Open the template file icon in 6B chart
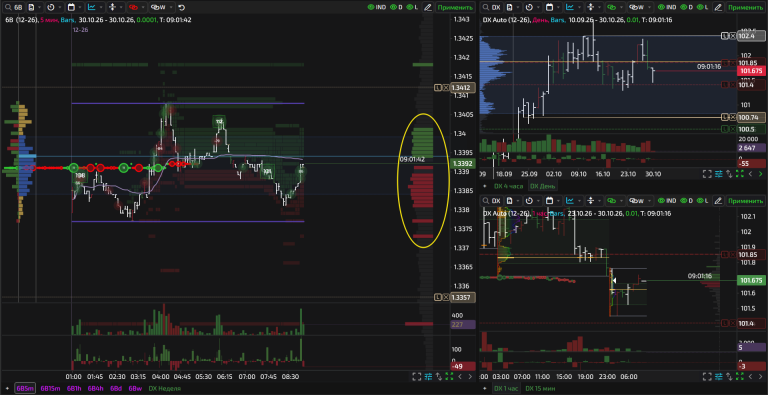Image resolution: width=768 pixels, height=395 pixels. [x=31, y=7]
